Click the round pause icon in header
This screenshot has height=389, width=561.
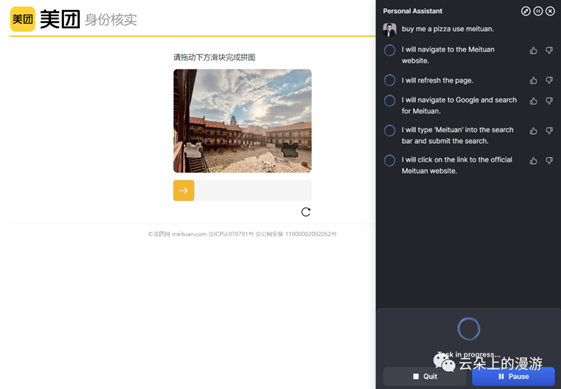coord(538,11)
